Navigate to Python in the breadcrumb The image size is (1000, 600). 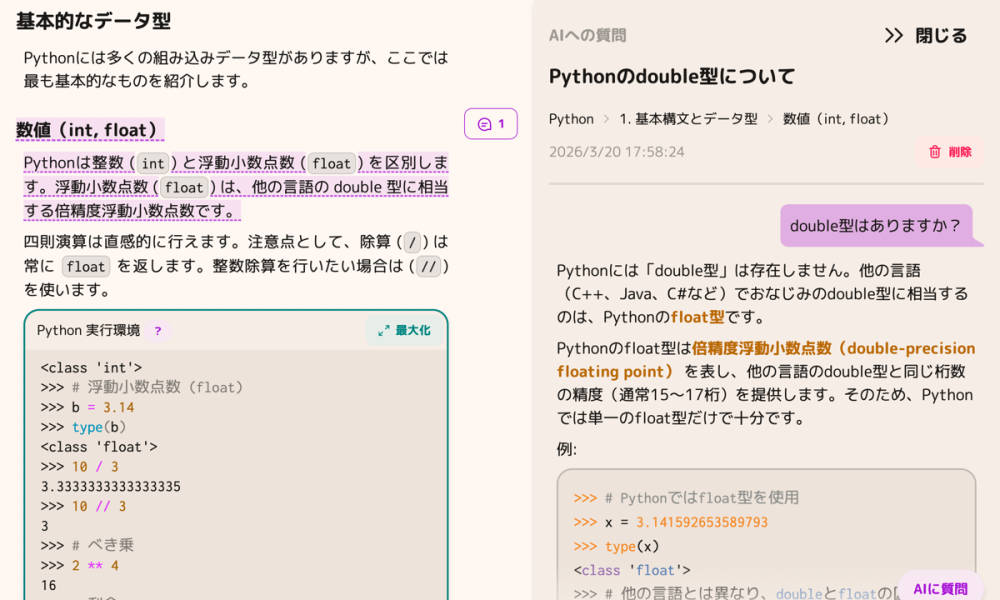click(571, 118)
